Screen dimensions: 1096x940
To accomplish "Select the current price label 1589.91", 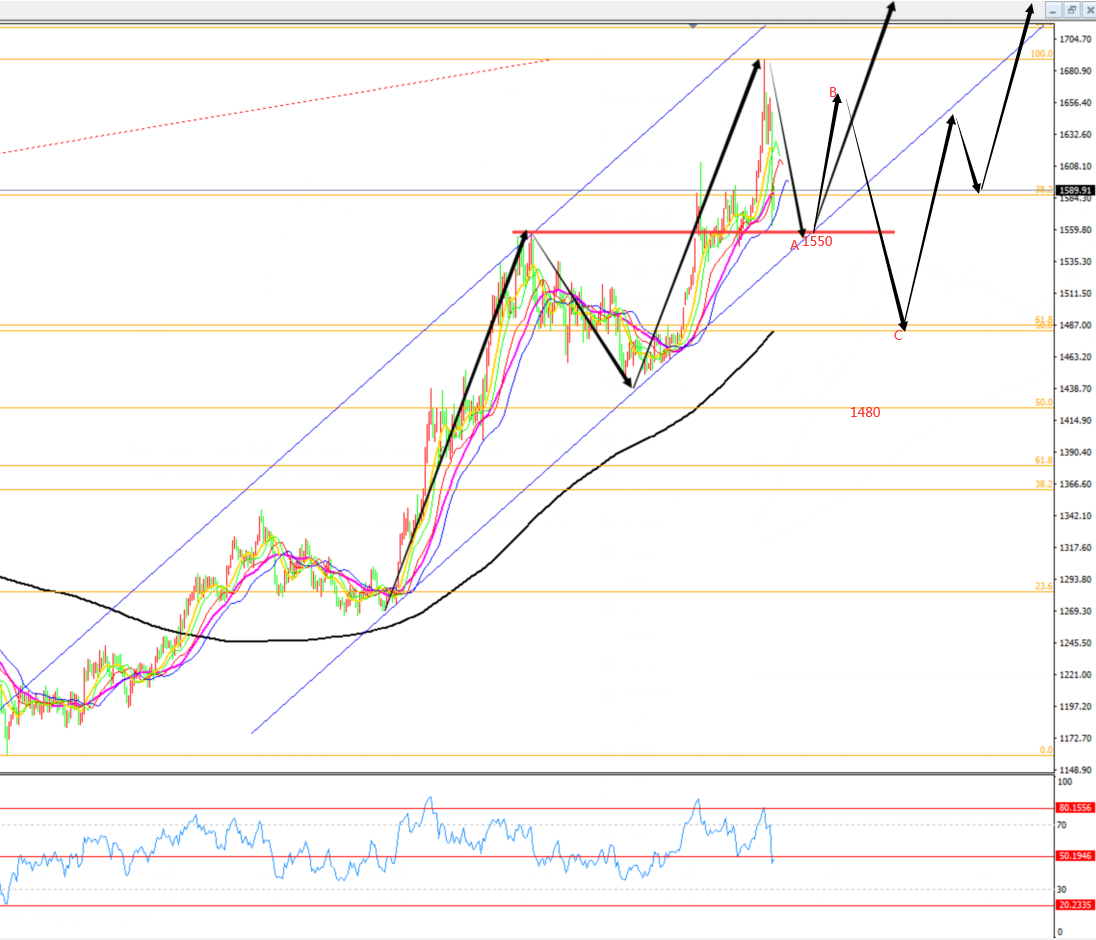I will click(x=1075, y=190).
